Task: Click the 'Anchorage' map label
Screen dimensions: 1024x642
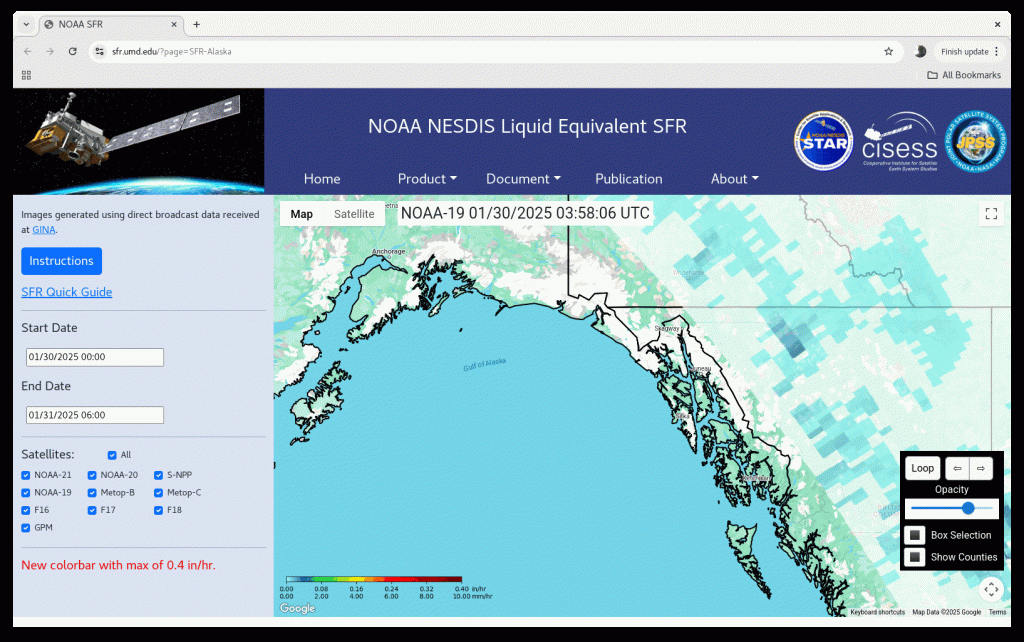Action: click(389, 251)
